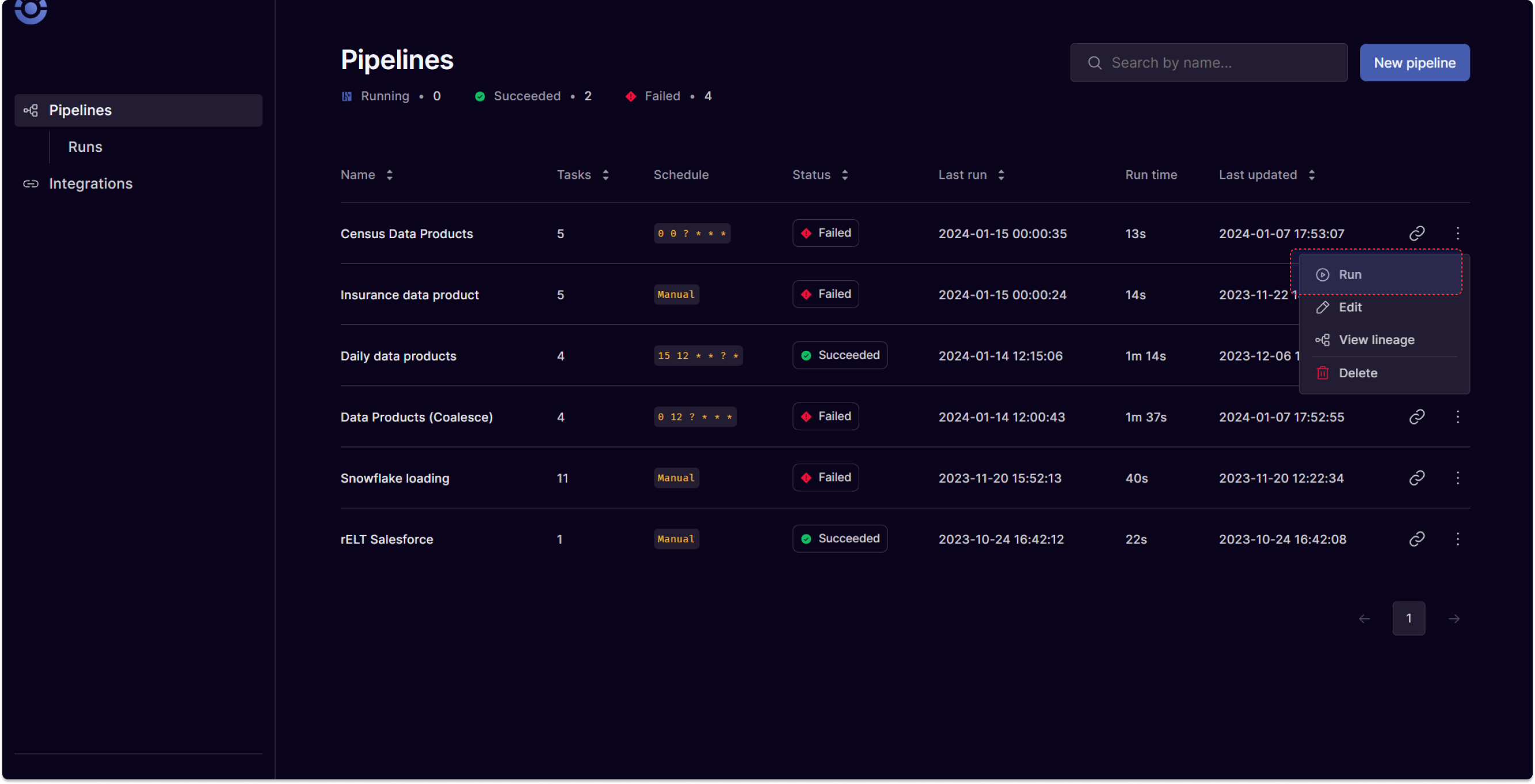Open the Runs page from the sidebar
1535x784 pixels.
click(x=85, y=147)
